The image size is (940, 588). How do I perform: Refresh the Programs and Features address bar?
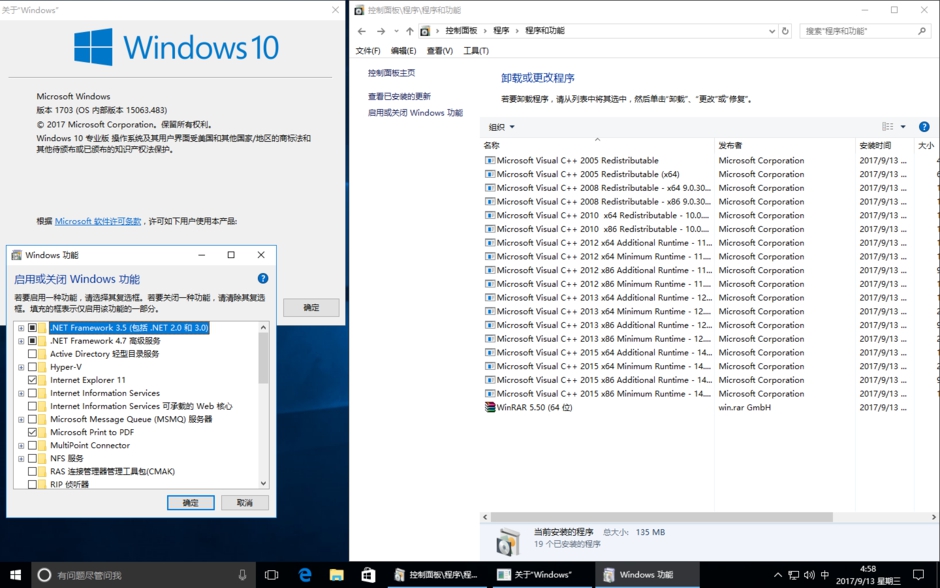[785, 31]
